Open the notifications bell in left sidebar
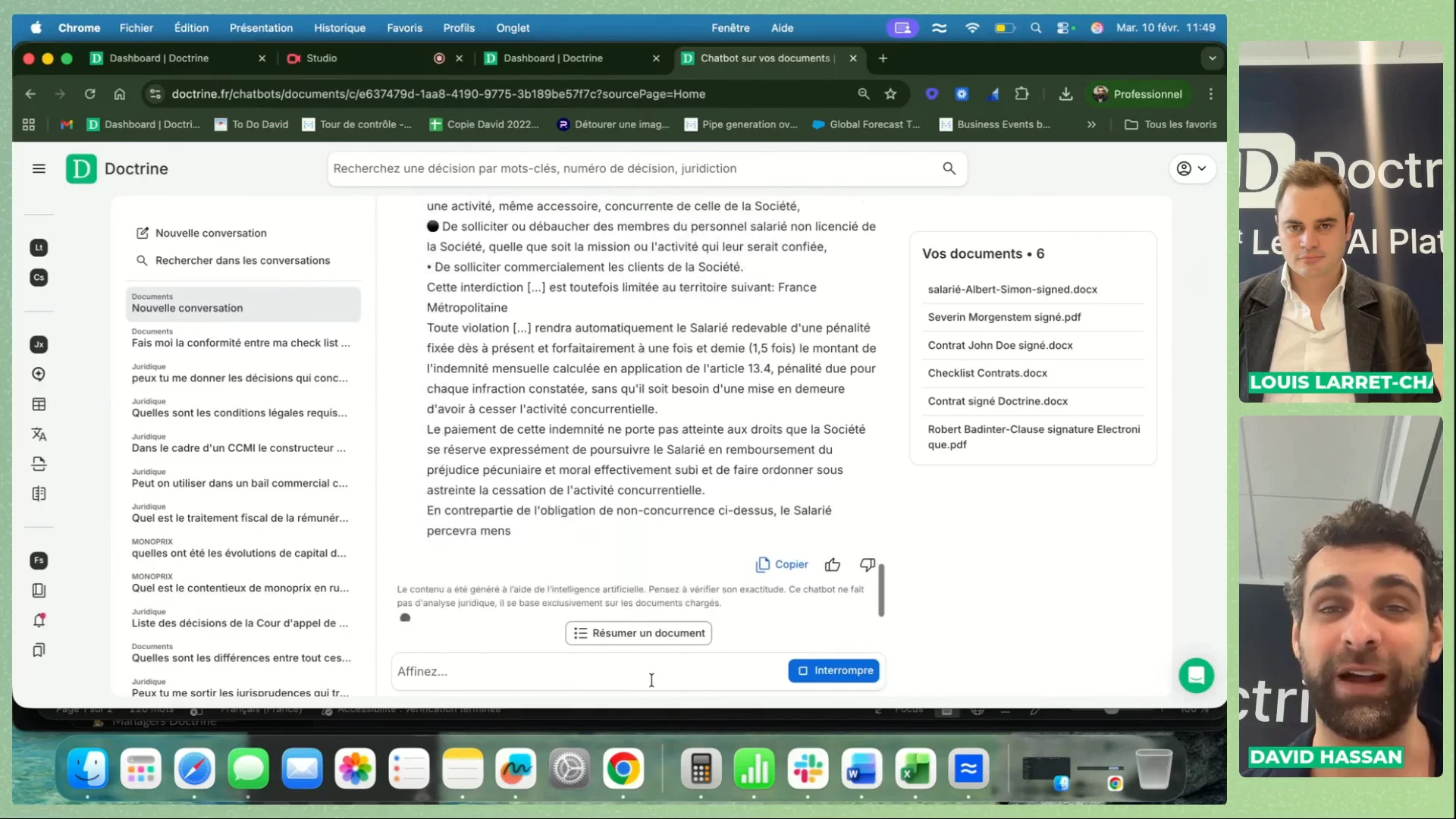 [39, 620]
